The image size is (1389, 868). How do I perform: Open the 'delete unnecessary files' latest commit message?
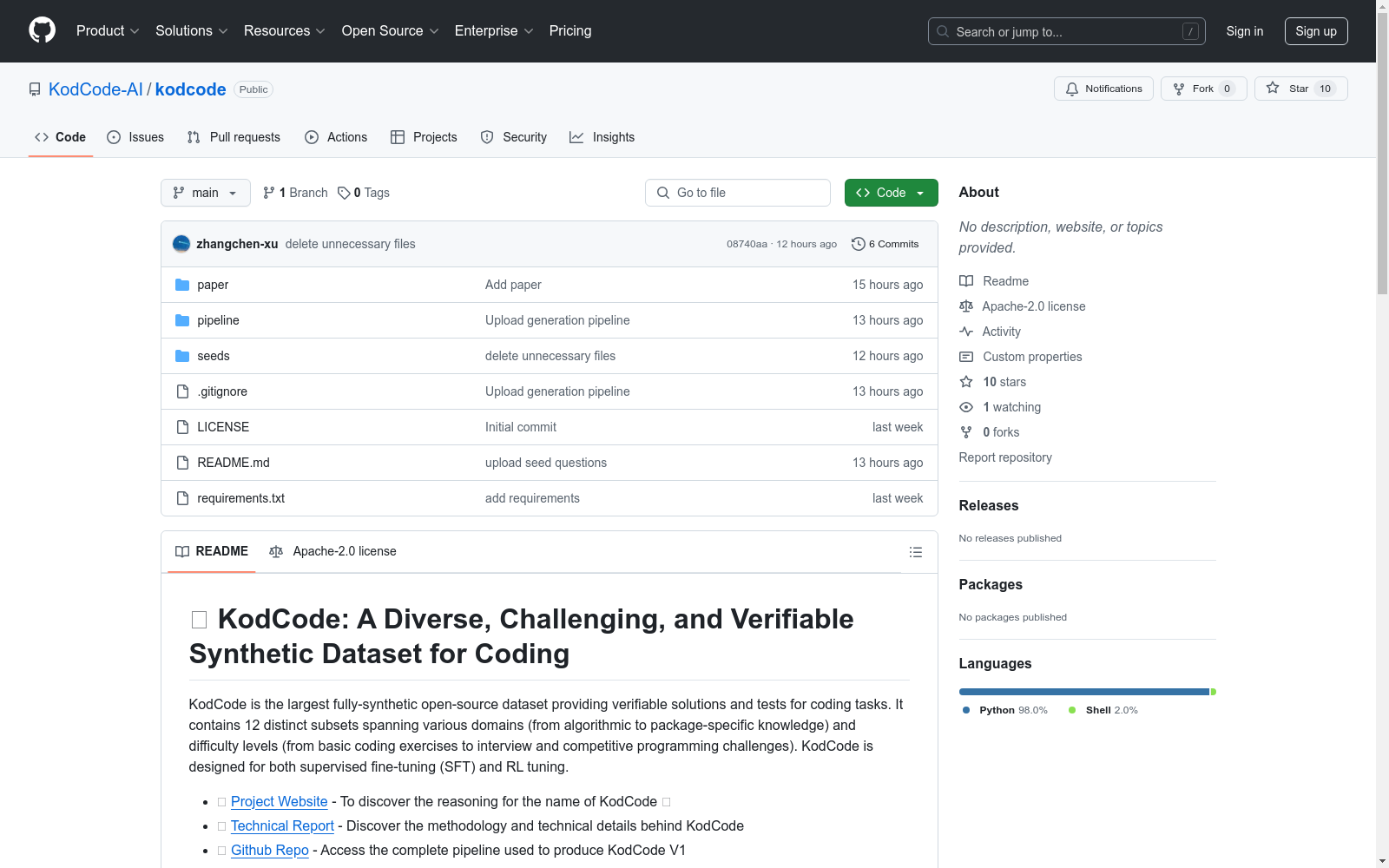click(x=351, y=244)
